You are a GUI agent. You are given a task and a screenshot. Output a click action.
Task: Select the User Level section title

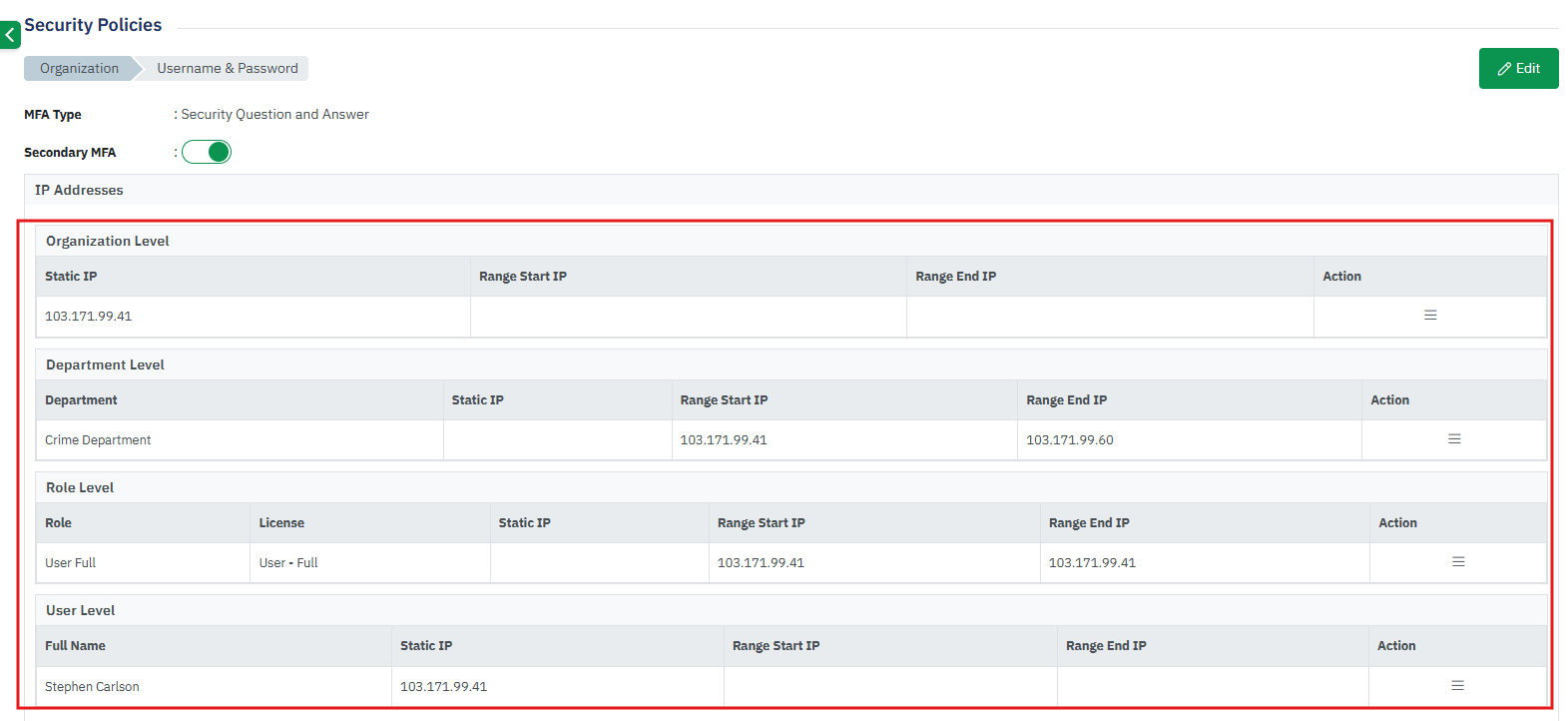tap(80, 610)
